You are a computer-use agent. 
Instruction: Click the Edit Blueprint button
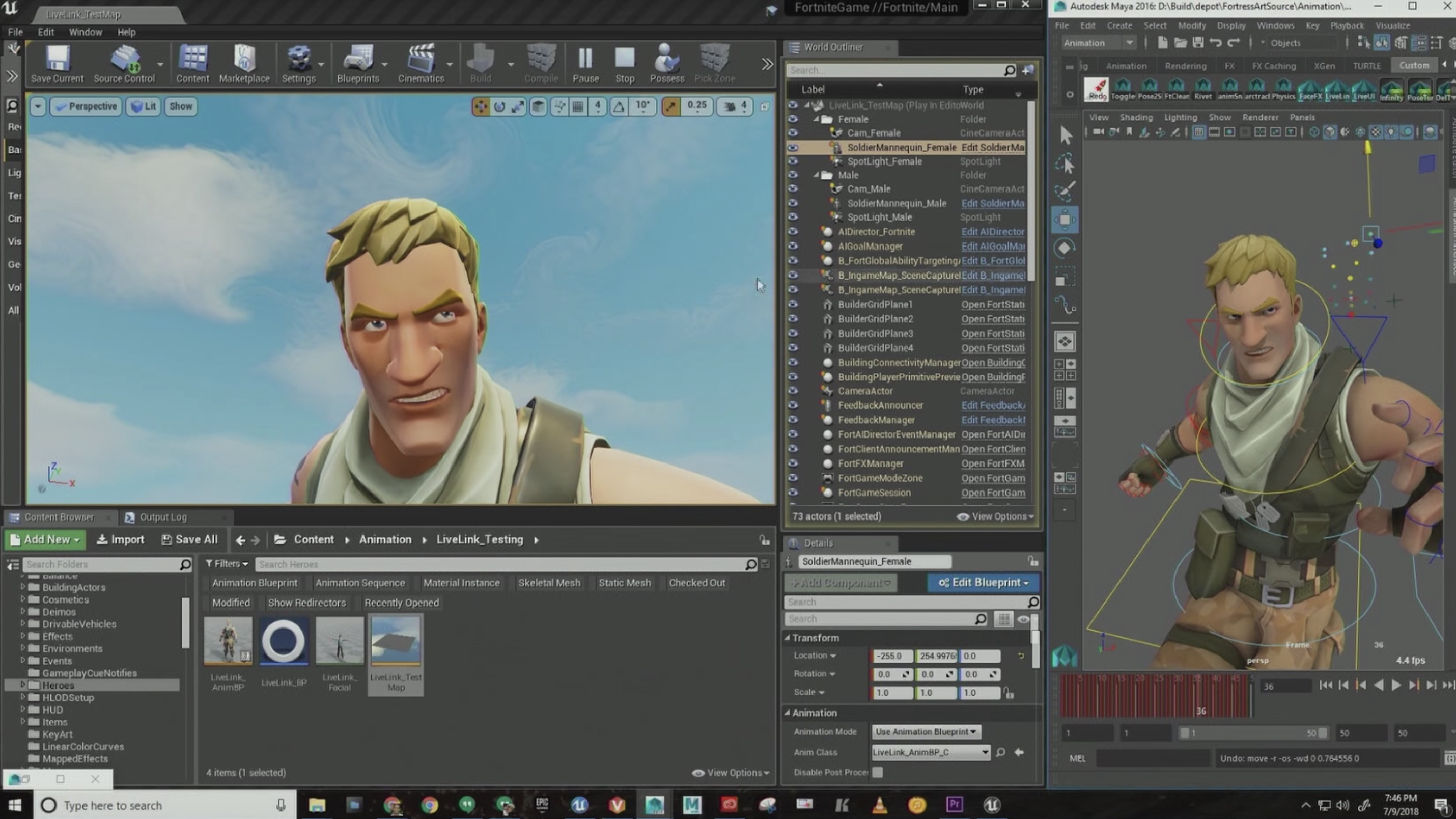(984, 582)
